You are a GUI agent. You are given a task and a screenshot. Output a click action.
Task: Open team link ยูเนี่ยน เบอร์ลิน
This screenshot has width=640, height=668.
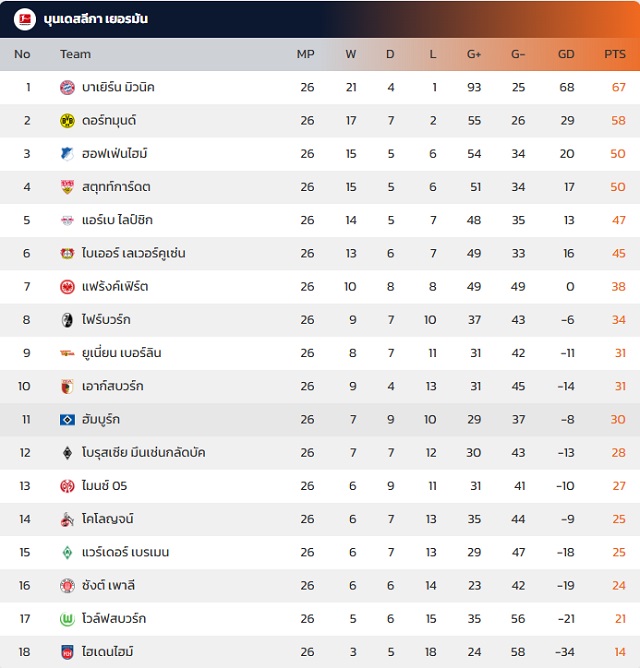click(x=121, y=353)
